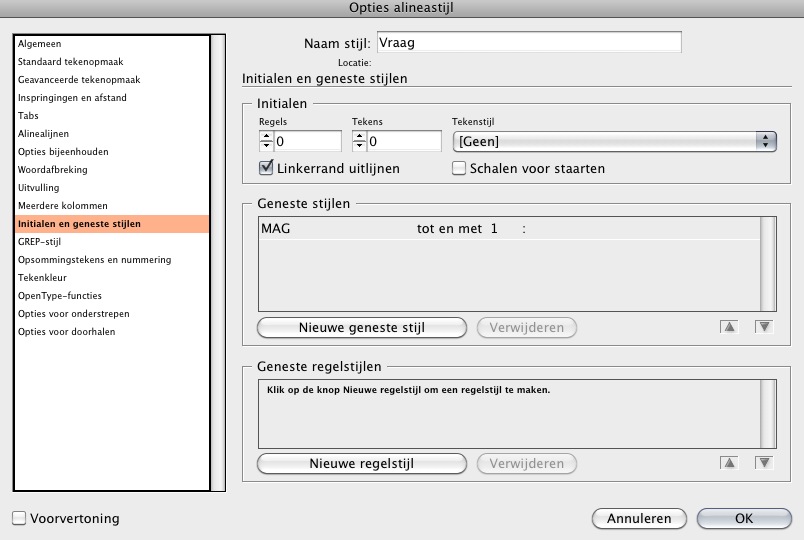Open GREP-stijl category

pos(112,242)
